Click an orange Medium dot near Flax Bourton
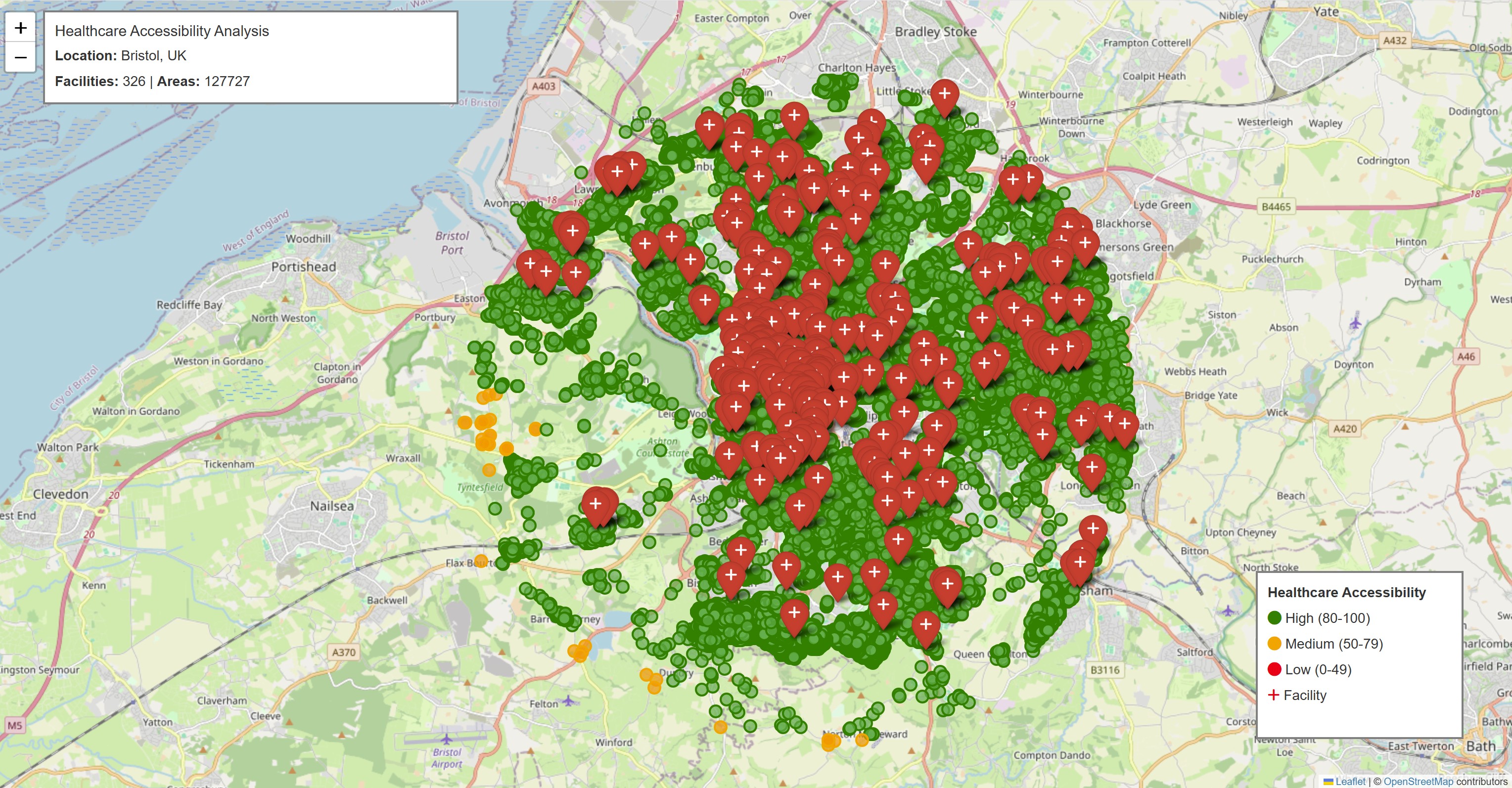 [481, 560]
